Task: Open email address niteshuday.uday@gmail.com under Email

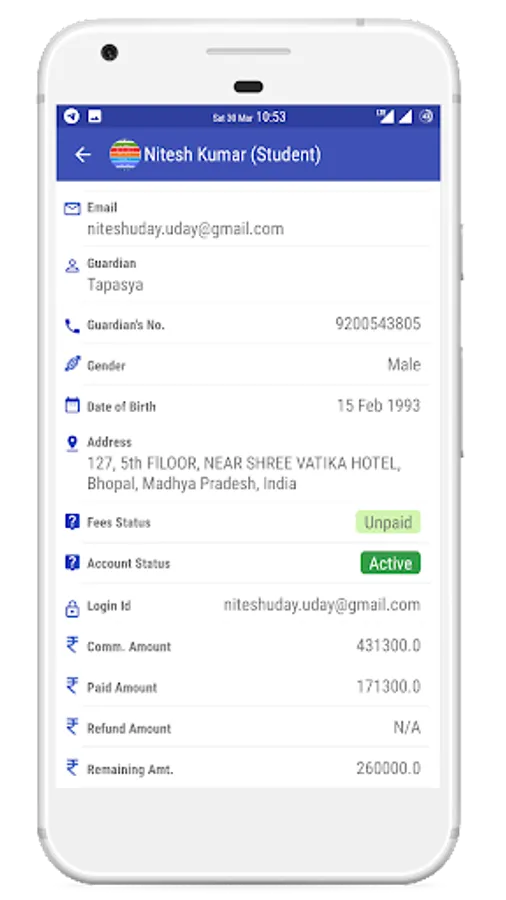Action: click(x=185, y=229)
